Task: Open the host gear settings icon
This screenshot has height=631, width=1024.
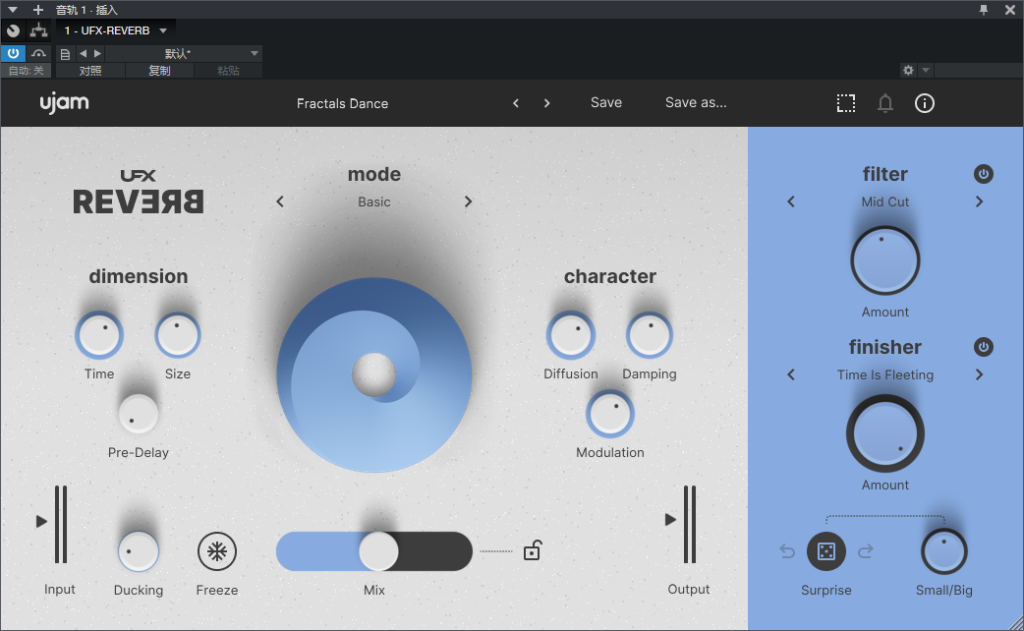Action: [908, 70]
